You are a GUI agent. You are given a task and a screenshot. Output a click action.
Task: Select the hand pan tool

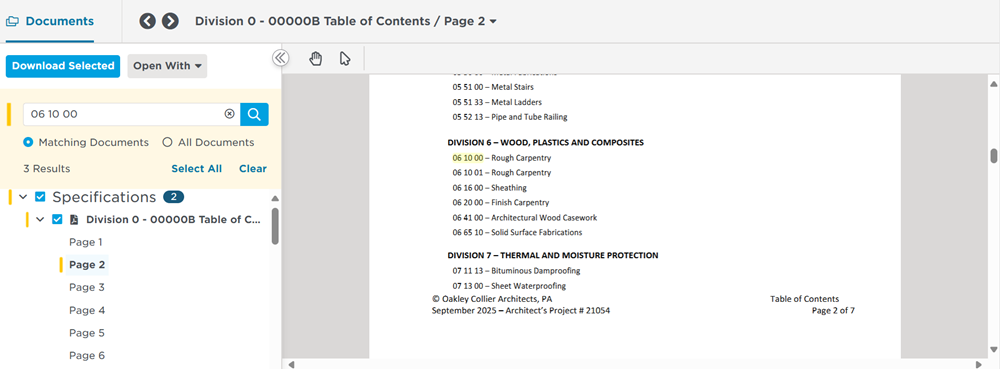coord(316,59)
